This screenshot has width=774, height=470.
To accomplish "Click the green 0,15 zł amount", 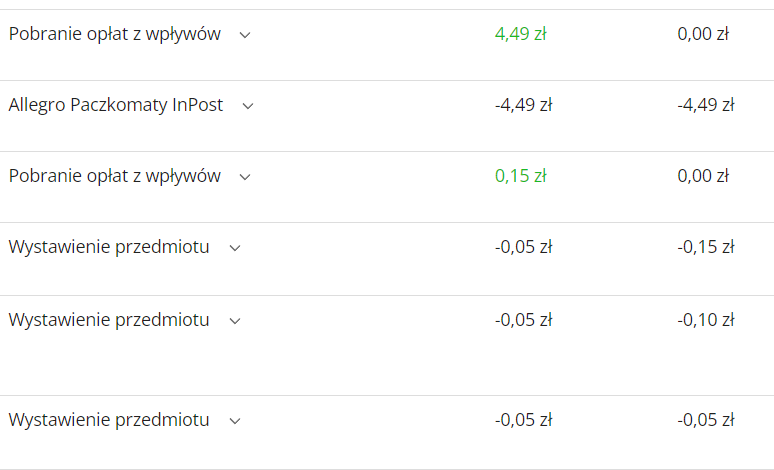I will click(x=520, y=176).
